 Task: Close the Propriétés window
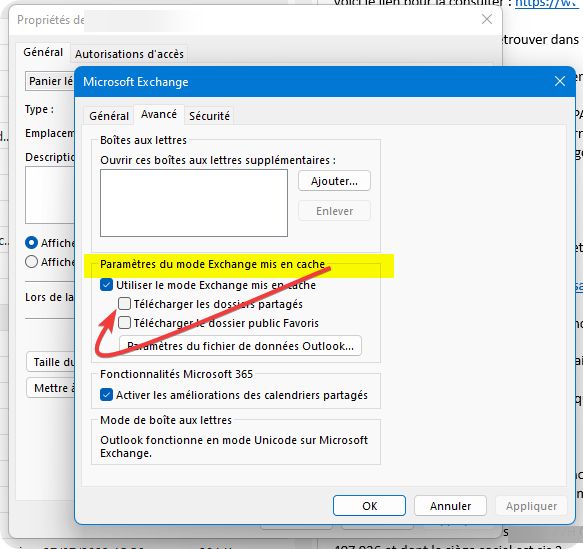tap(487, 19)
